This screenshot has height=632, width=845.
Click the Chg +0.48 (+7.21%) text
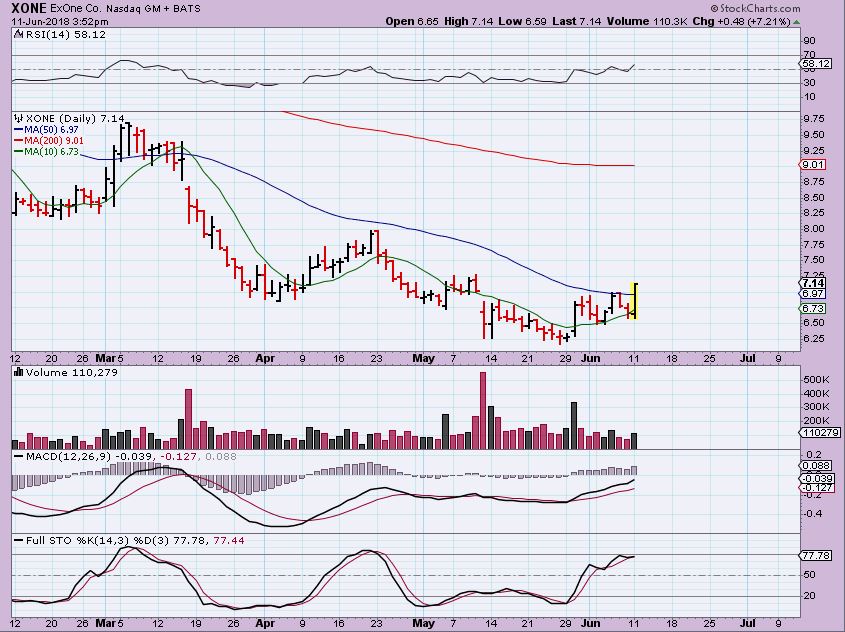tap(742, 22)
